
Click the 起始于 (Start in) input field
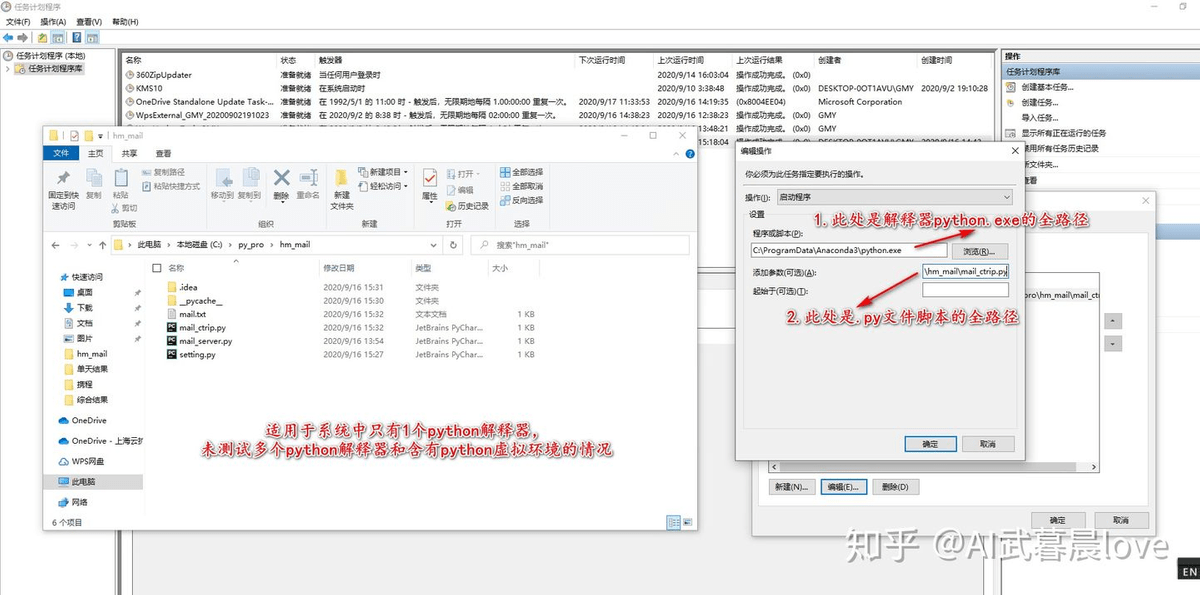(x=965, y=290)
